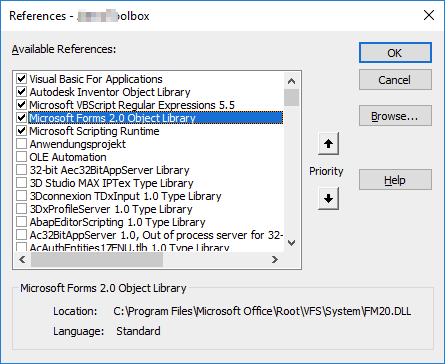This screenshot has height=364, width=445.
Task: Enable the OLE Automation reference
Action: click(x=22, y=157)
